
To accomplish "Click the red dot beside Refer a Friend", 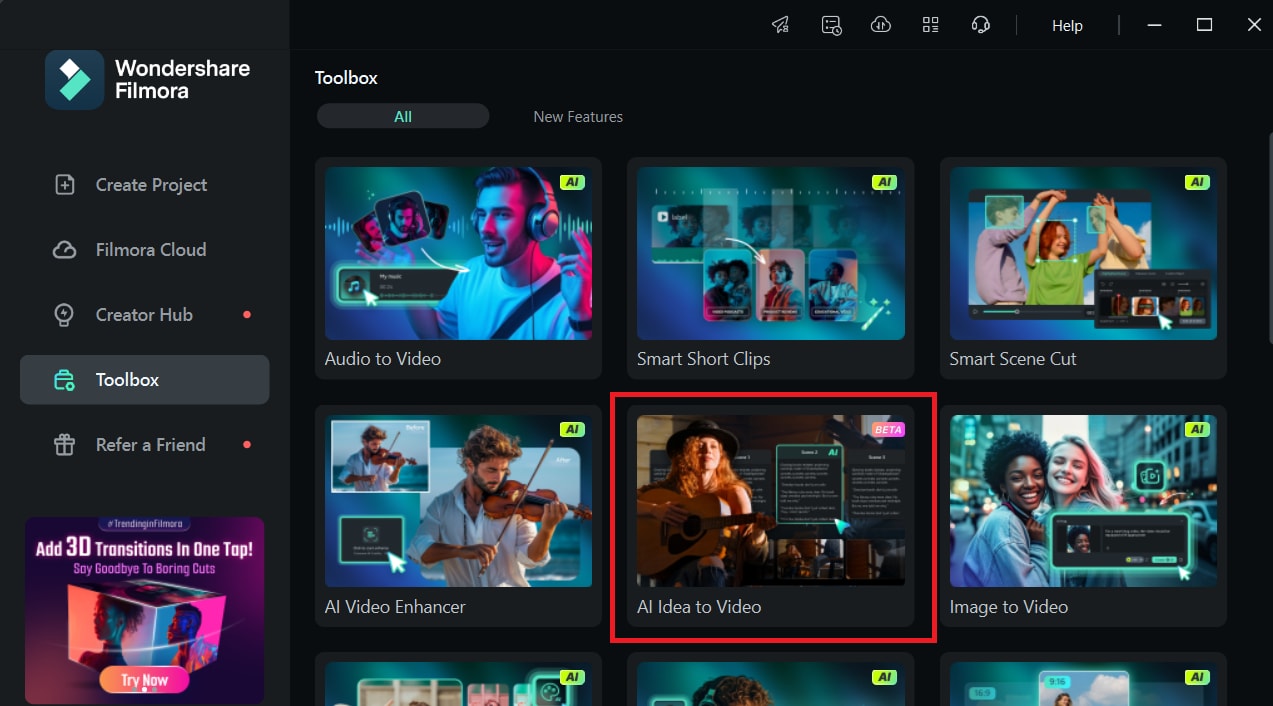I will [247, 445].
